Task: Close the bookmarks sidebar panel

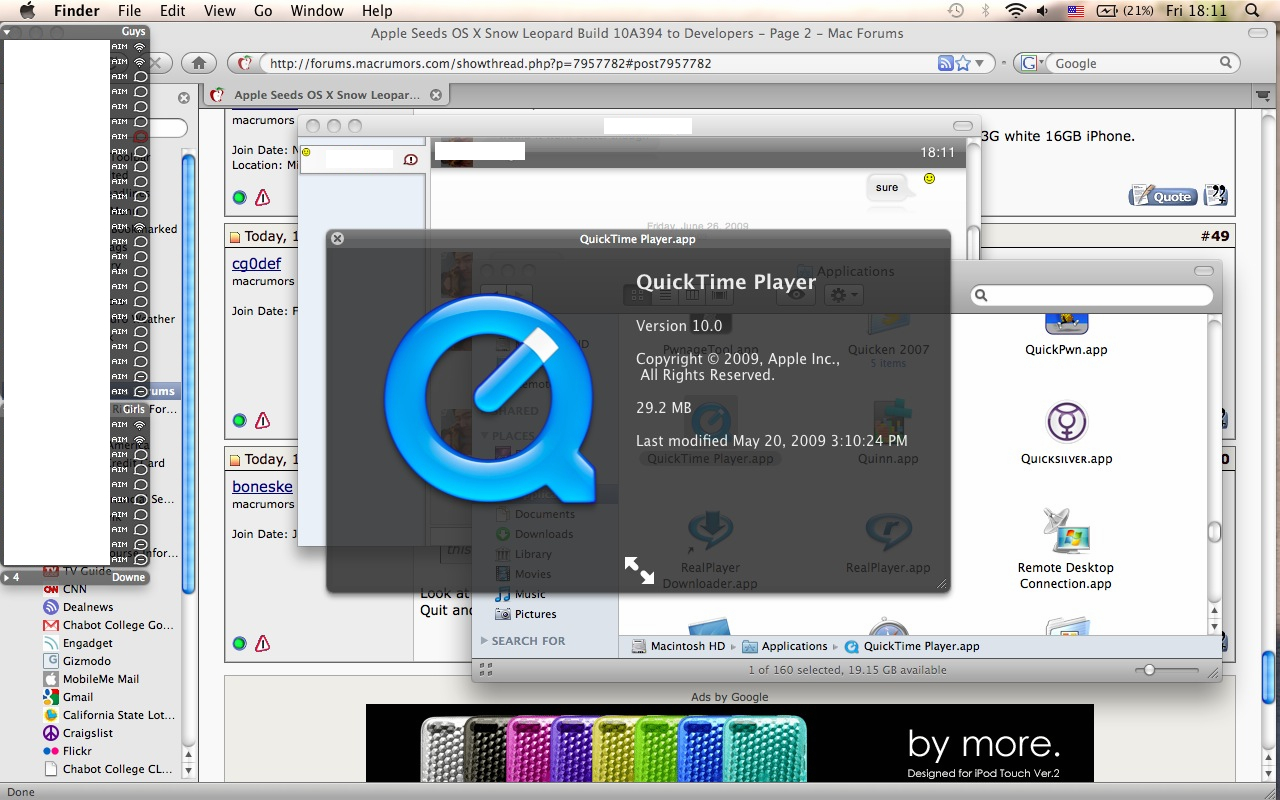Action: (184, 98)
